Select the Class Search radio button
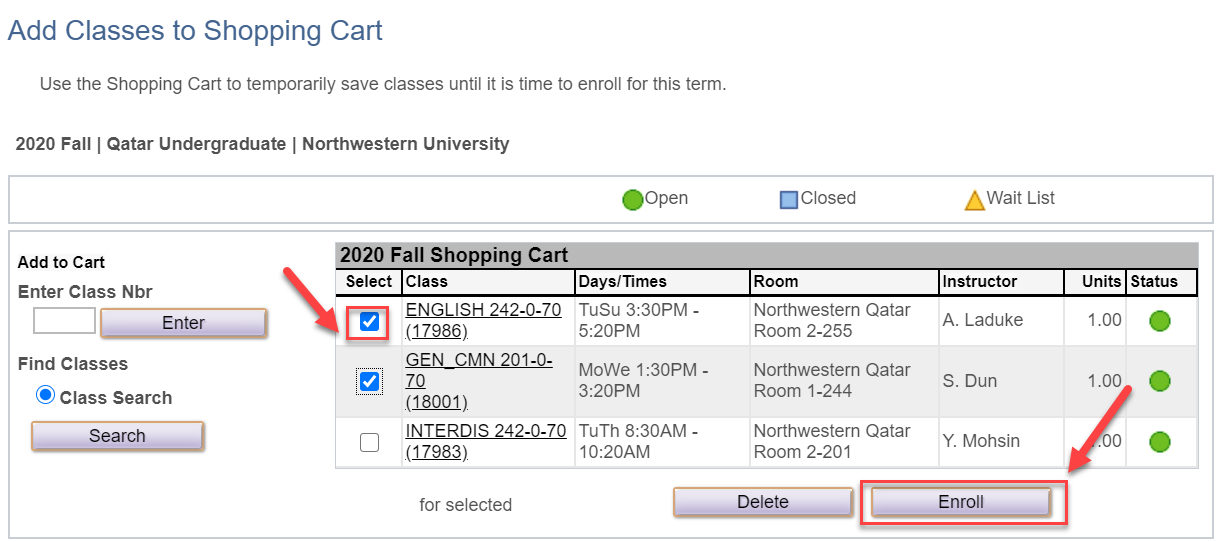The height and width of the screenshot is (542, 1224). (45, 396)
